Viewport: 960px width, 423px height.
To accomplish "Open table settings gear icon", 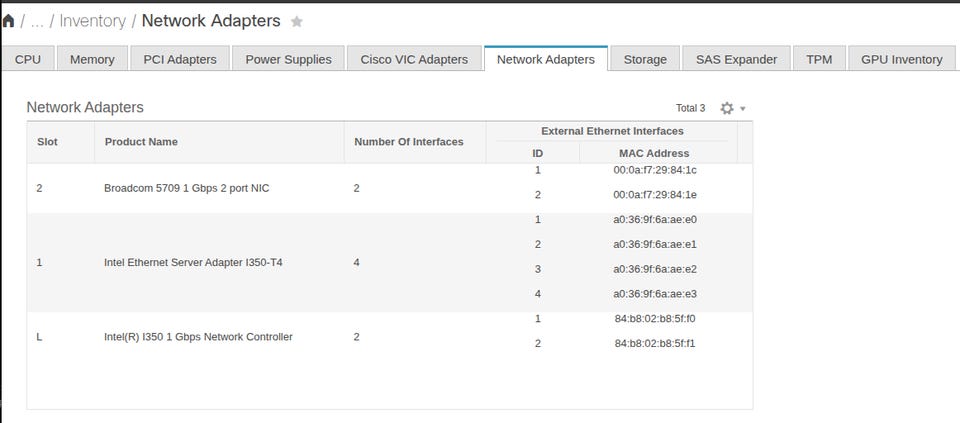I will [x=727, y=108].
